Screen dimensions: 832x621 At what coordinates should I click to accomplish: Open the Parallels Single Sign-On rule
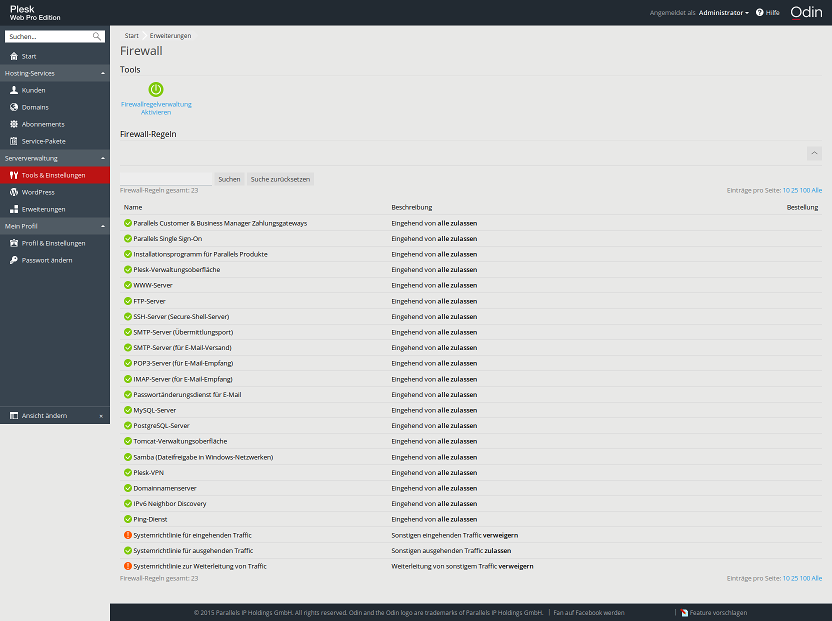[x=168, y=239]
